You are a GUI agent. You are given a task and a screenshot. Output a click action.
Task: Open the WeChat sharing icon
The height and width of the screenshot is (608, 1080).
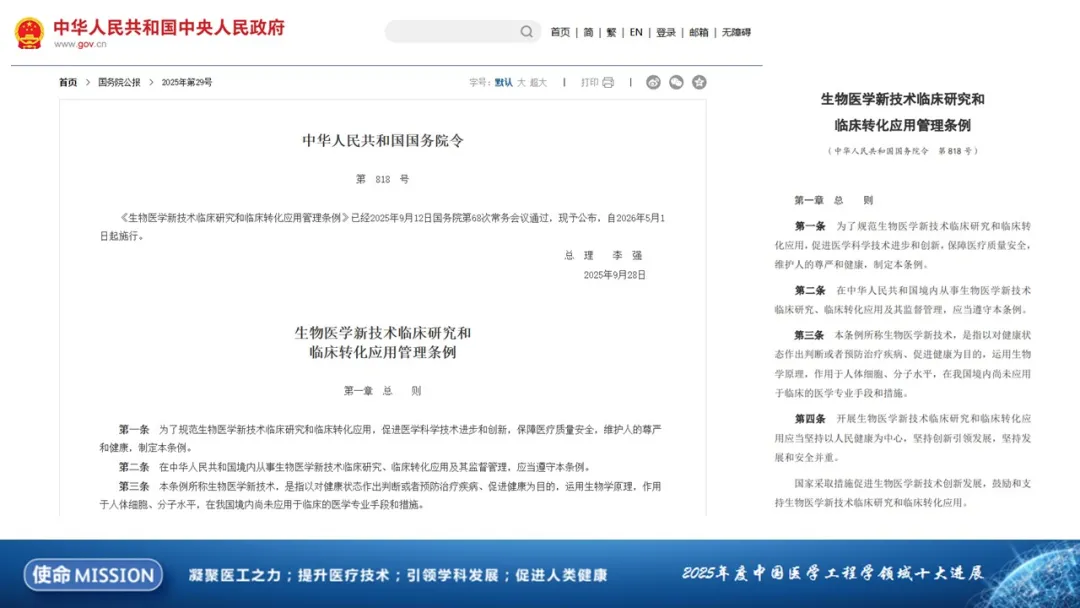(675, 84)
